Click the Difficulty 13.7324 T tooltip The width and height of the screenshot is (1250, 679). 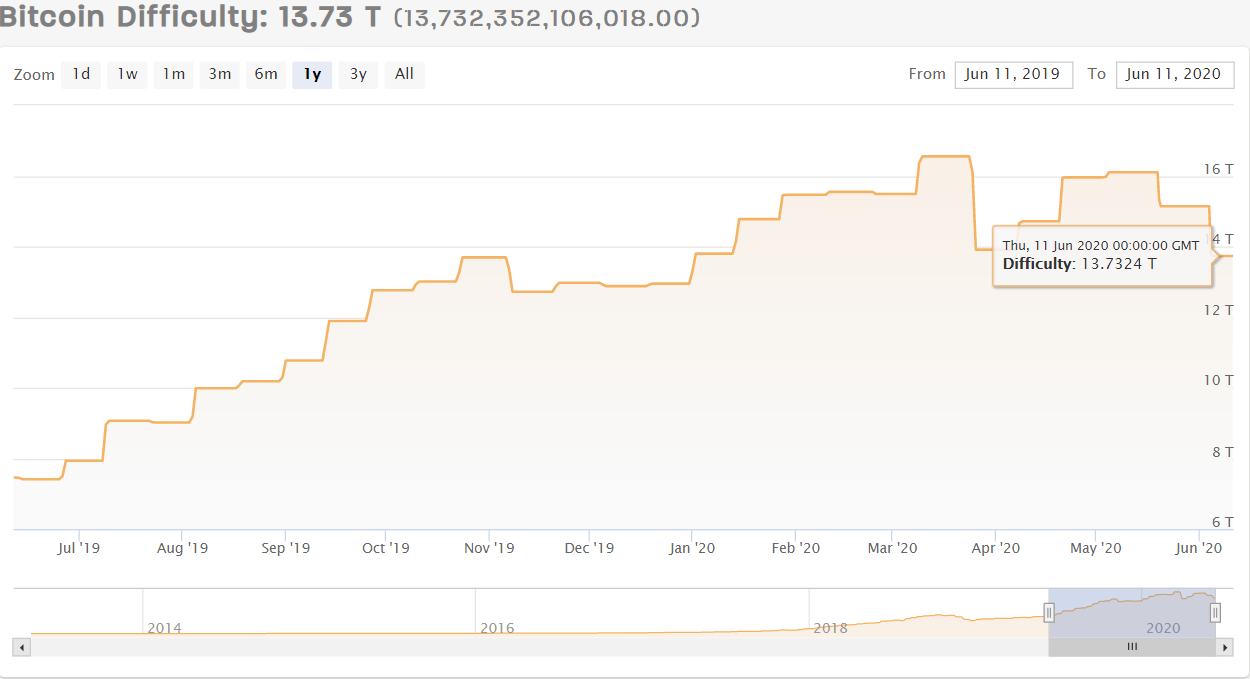point(1100,255)
